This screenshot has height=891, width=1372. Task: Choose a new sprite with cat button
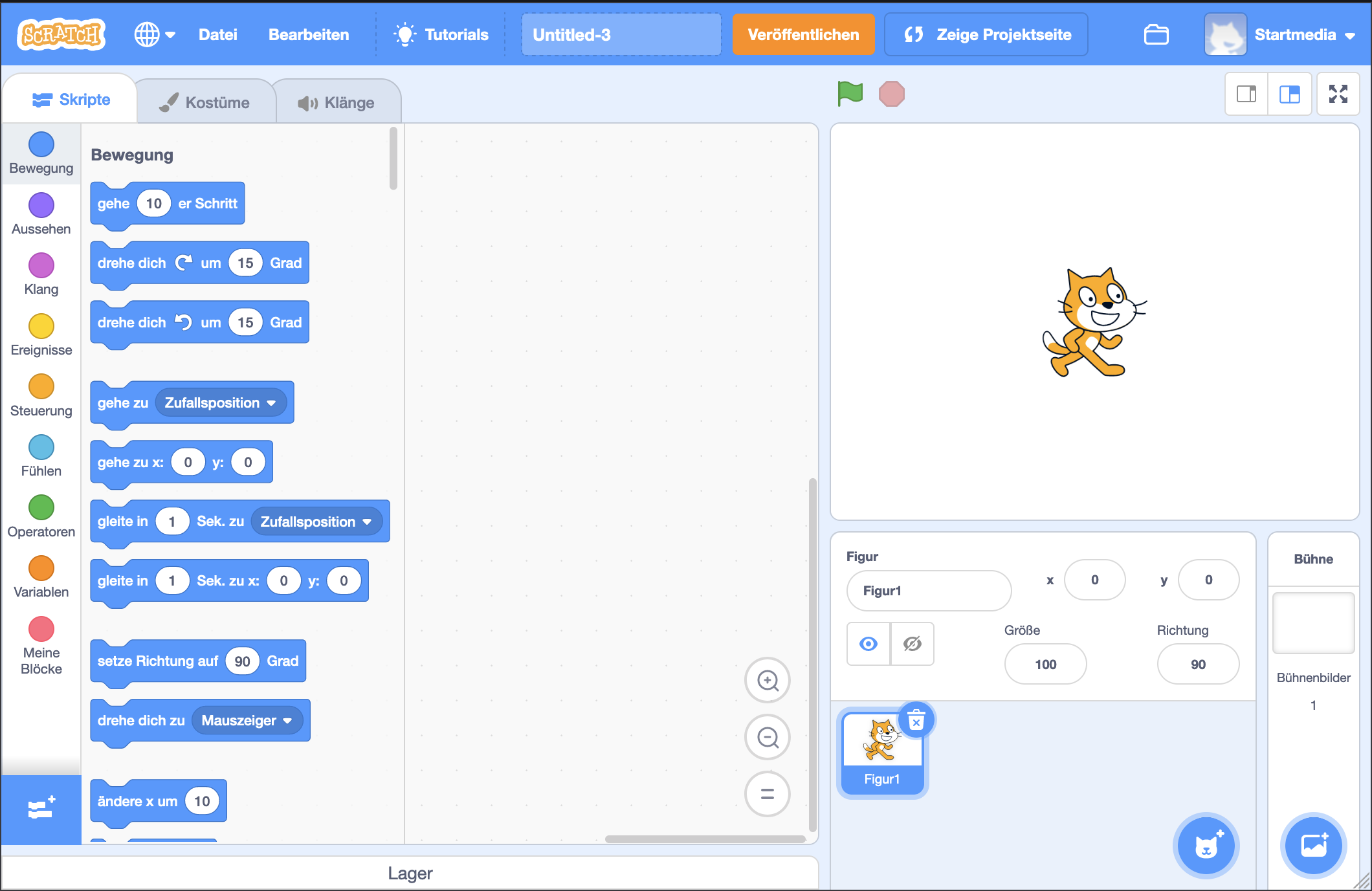(x=1206, y=845)
